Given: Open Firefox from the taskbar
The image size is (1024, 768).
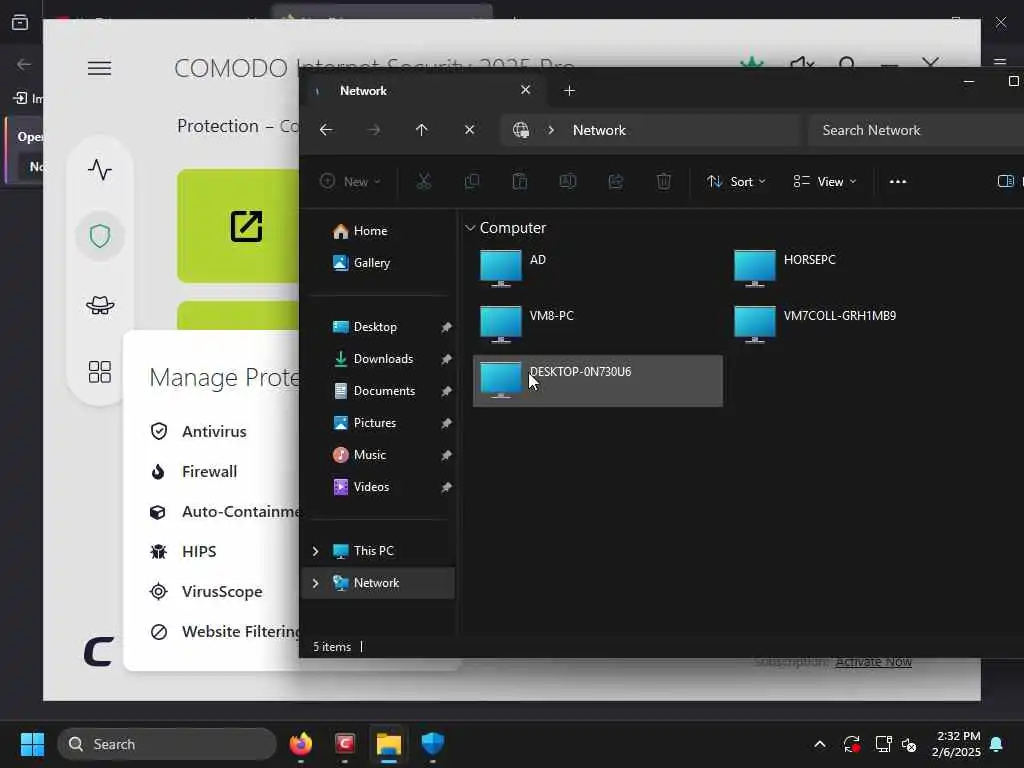Looking at the screenshot, I should pos(301,744).
